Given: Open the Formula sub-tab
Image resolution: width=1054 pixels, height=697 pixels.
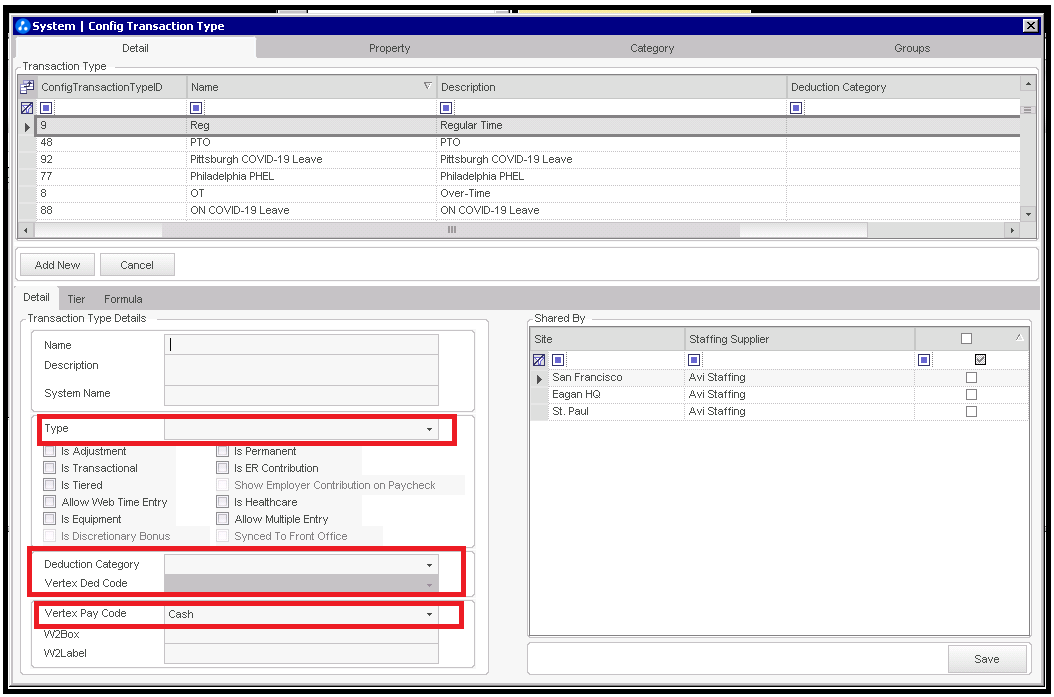Looking at the screenshot, I should click(x=123, y=299).
